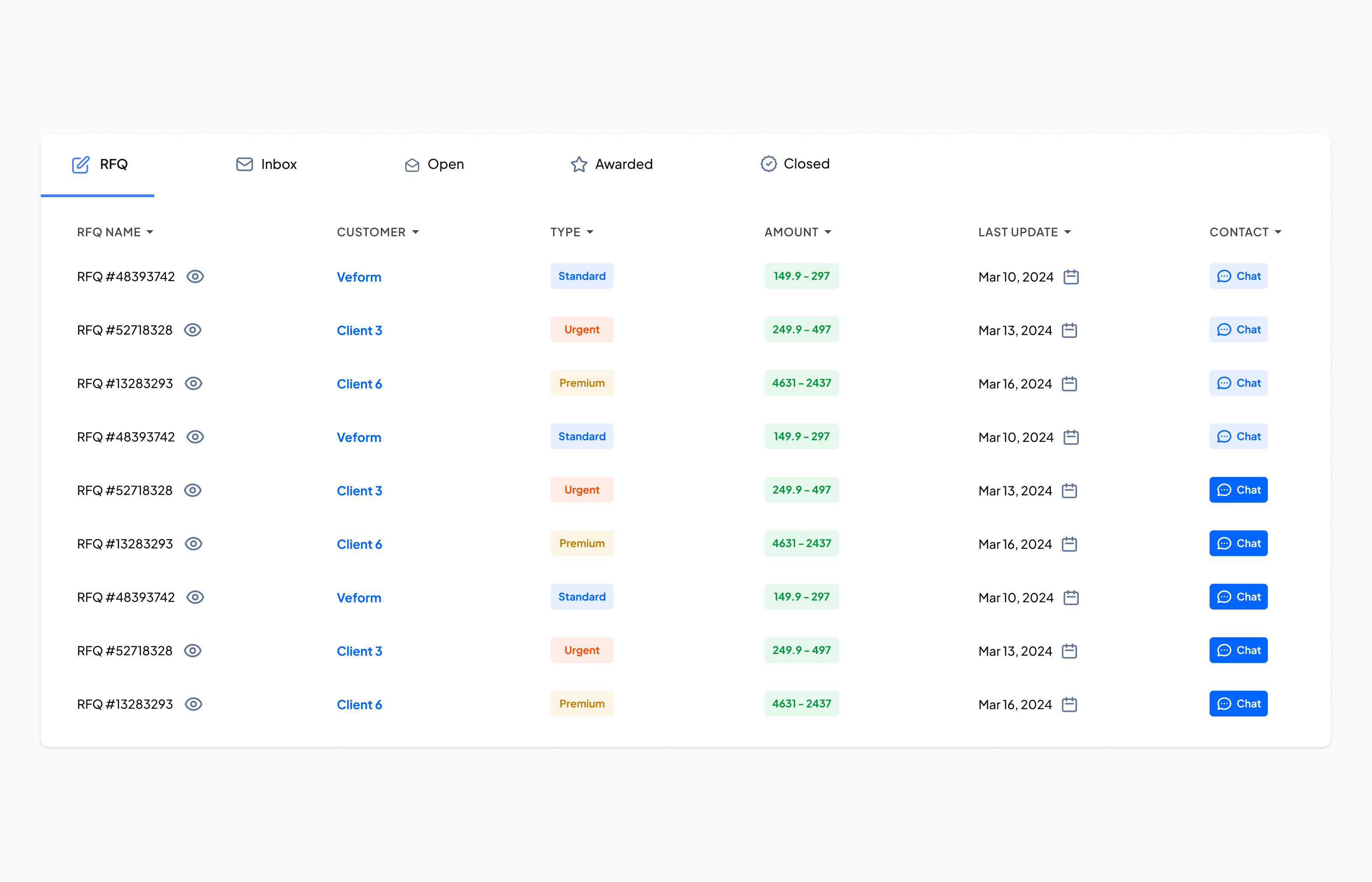Click the chat bubble icon in the first Chat button
This screenshot has width=1372, height=882.
1225,276
